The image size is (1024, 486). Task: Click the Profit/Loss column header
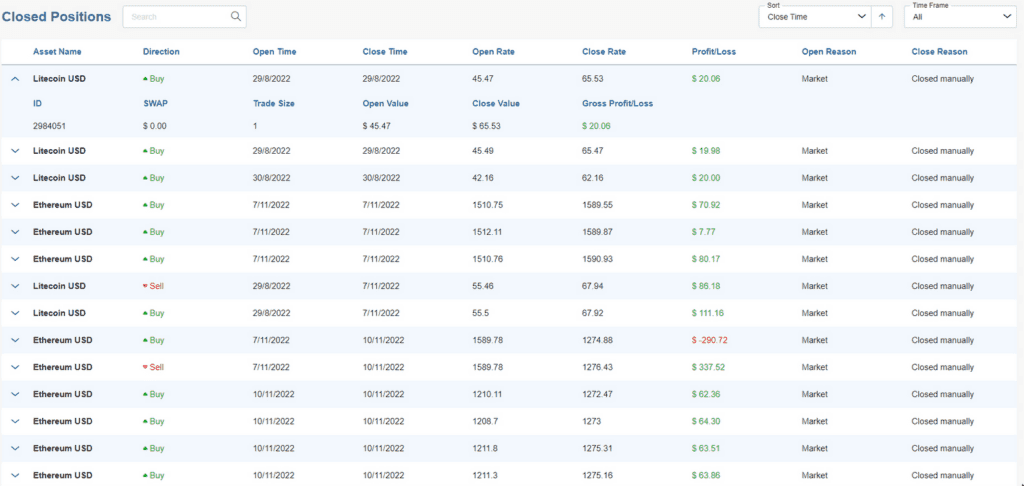pyautogui.click(x=714, y=52)
